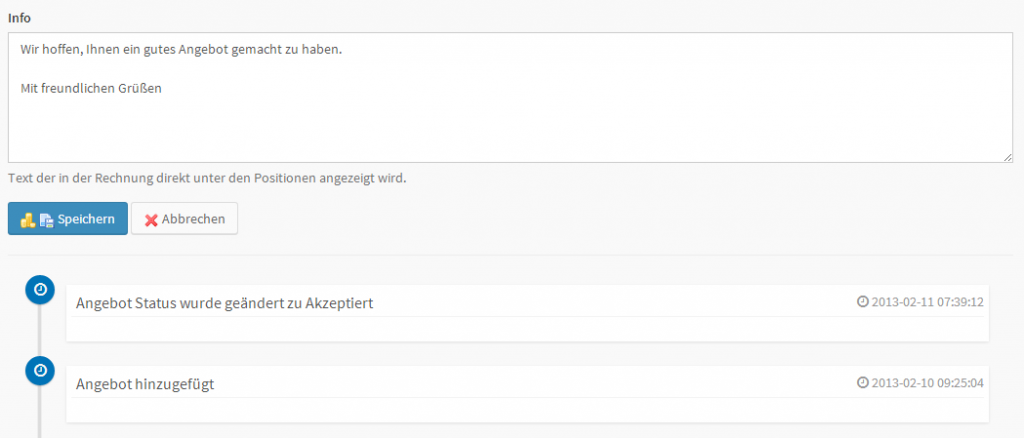Image resolution: width=1024 pixels, height=438 pixels.
Task: Click the help text about Rechnung Positionen
Action: (207, 179)
